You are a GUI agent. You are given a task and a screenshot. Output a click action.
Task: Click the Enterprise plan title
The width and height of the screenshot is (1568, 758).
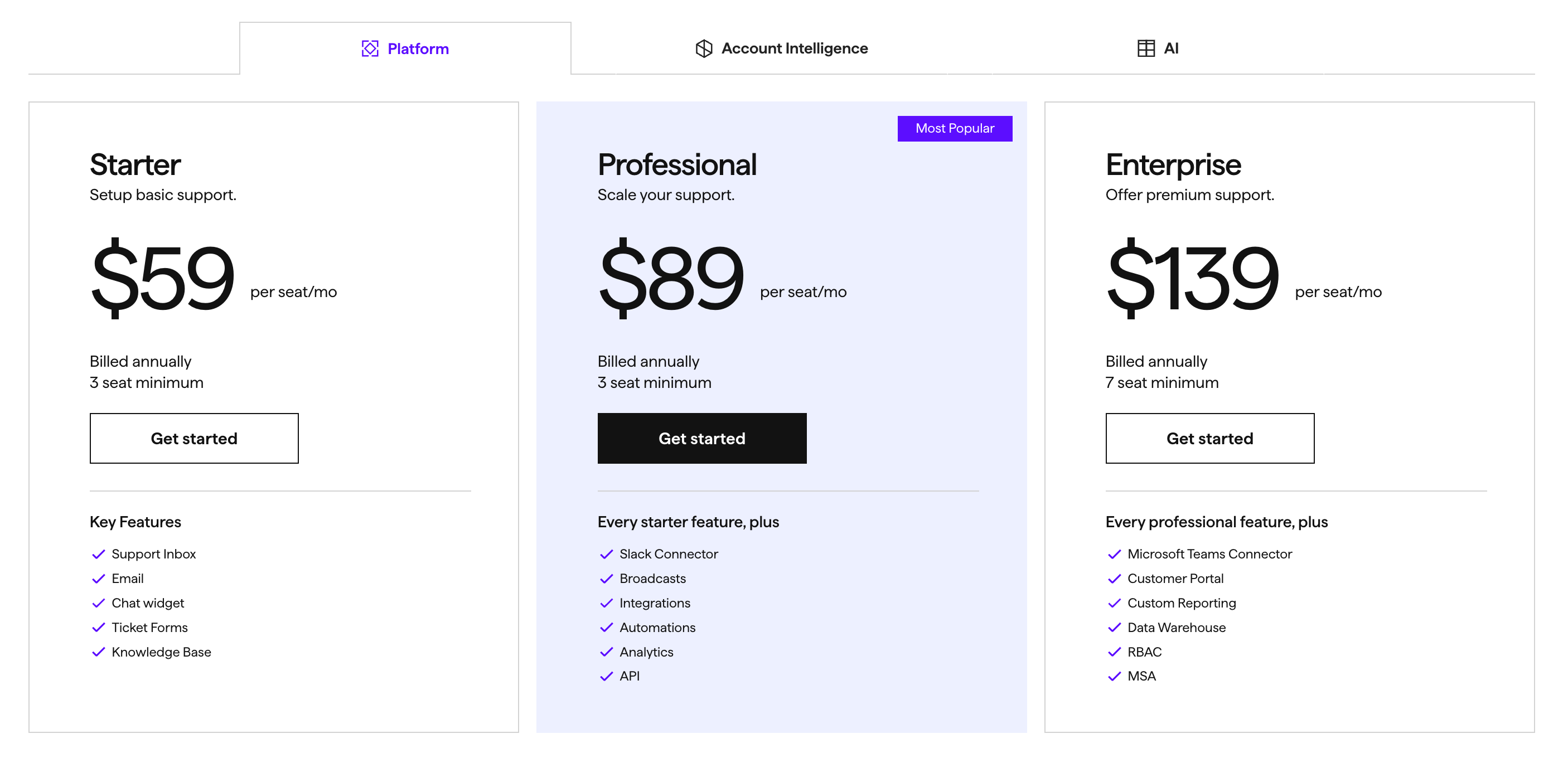click(1172, 164)
